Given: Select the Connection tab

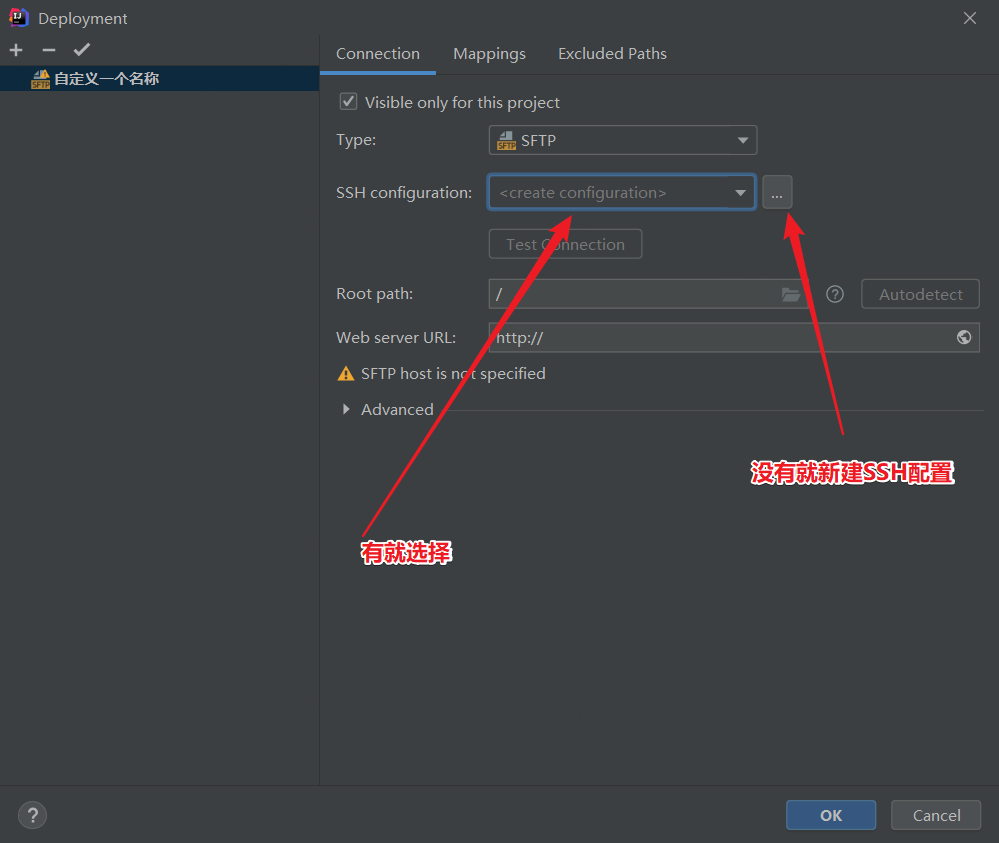Looking at the screenshot, I should 378,54.
